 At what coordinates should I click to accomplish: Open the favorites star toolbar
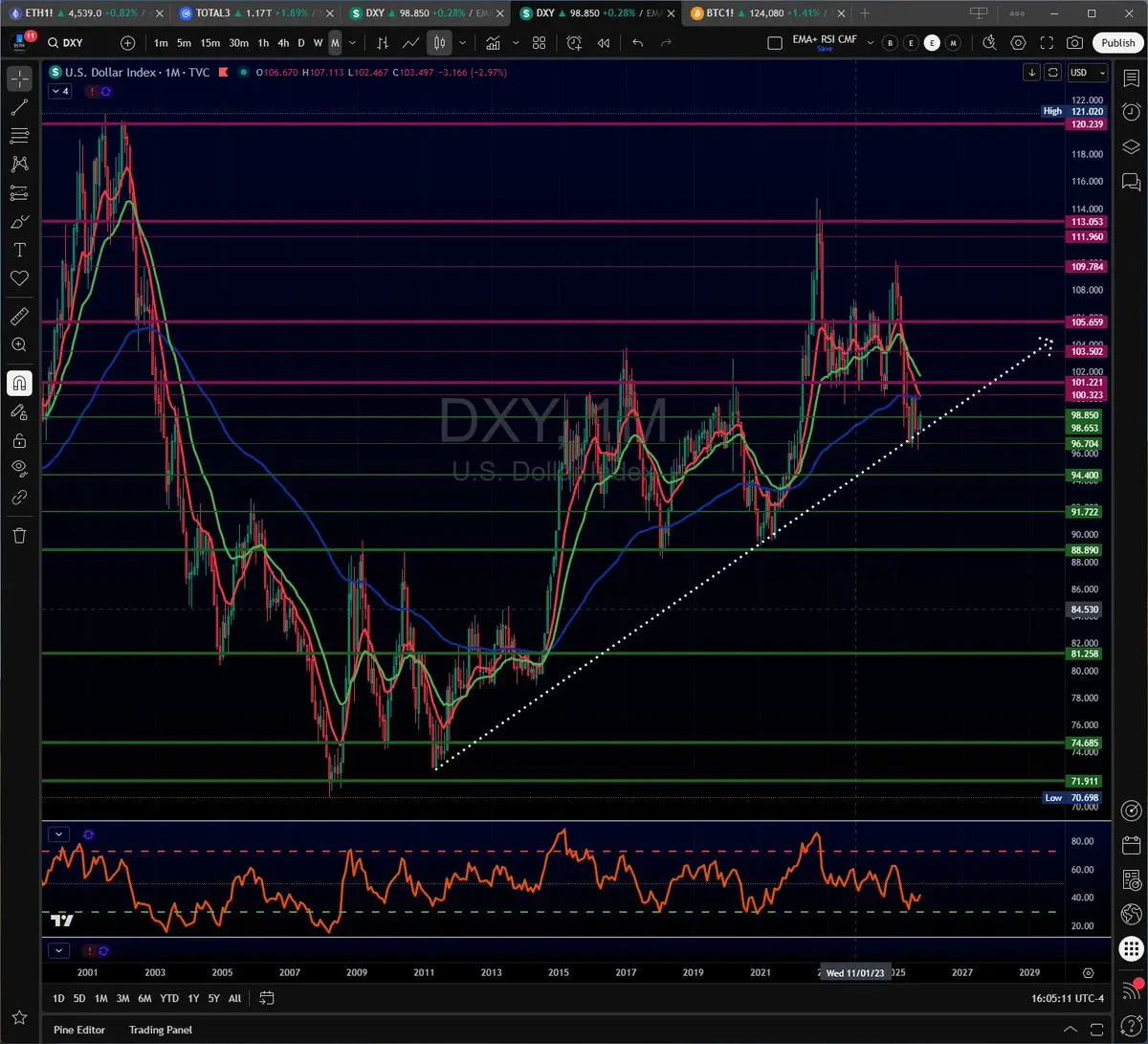[19, 1017]
